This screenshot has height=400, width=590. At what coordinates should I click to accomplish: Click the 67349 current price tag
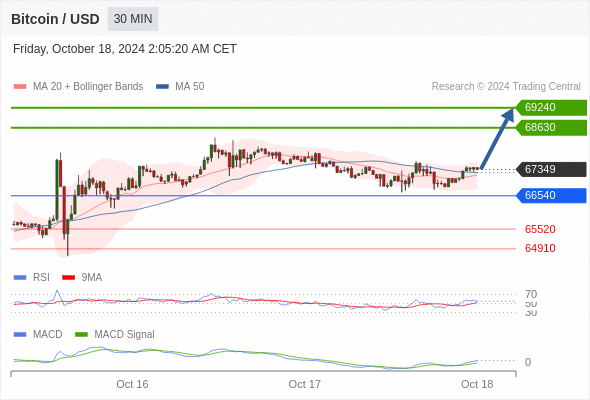pyautogui.click(x=551, y=169)
